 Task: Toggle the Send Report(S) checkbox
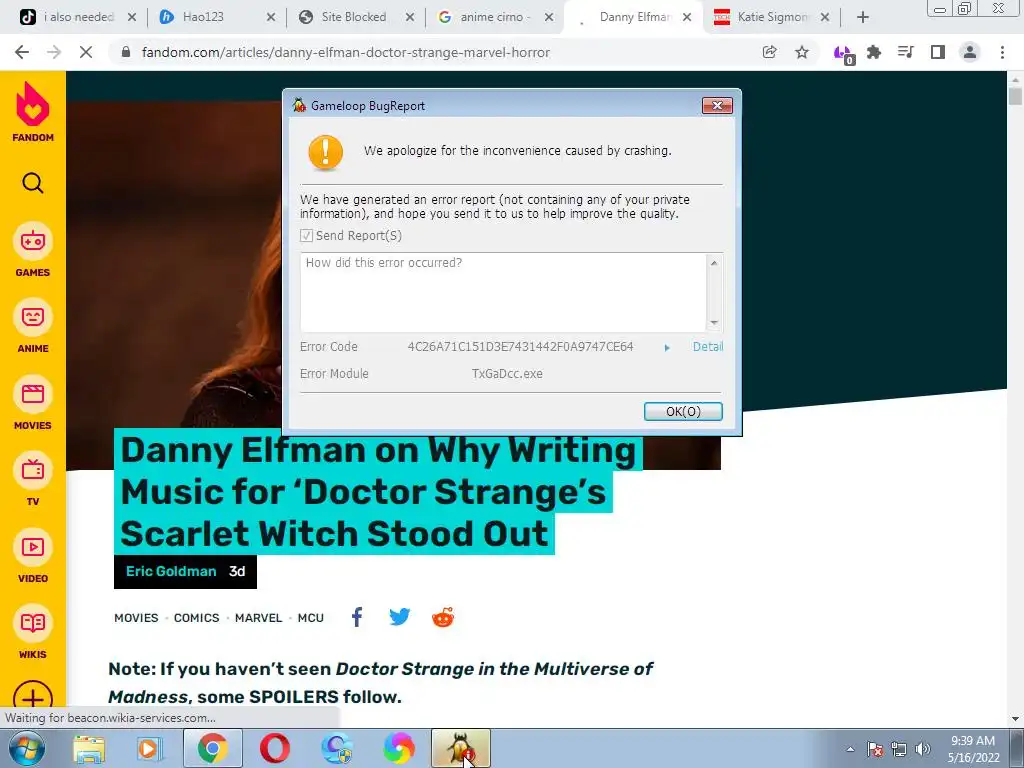[306, 236]
